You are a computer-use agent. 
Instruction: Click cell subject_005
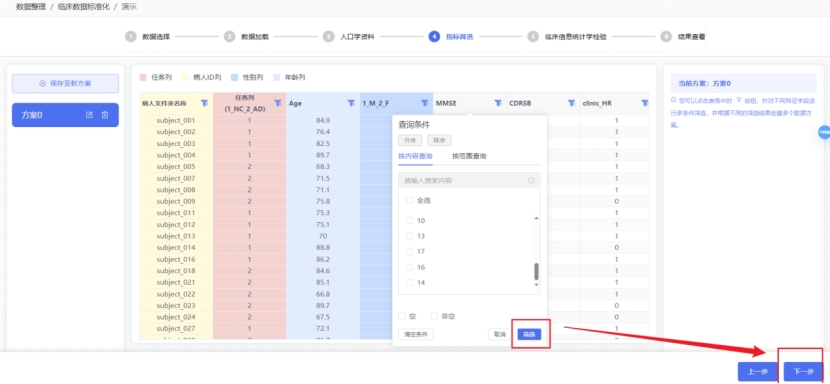176,166
